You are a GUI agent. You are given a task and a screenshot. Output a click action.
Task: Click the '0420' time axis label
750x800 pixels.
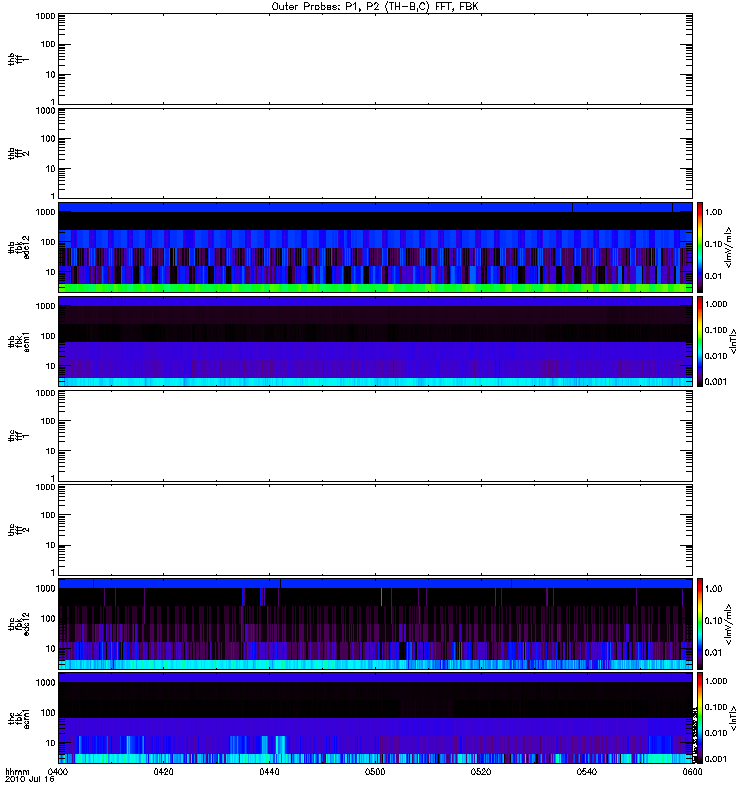coord(163,771)
